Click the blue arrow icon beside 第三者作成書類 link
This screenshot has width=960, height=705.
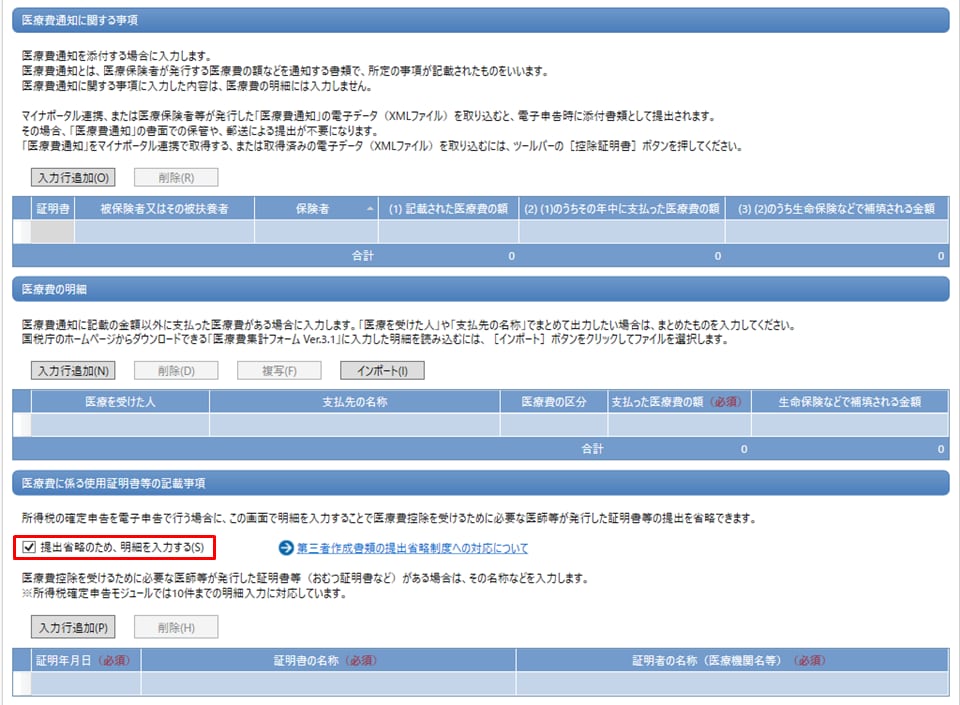287,548
